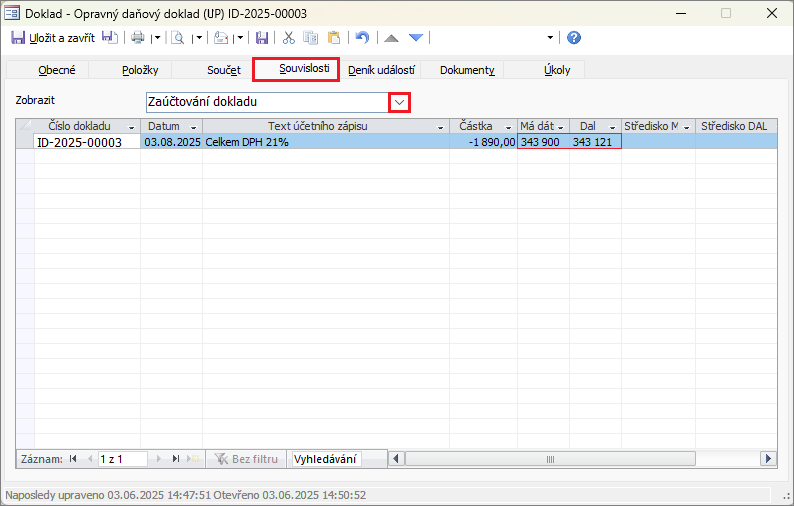Go to previous document (gray up arrow)
Screen dimensions: 794x506
coord(391,37)
